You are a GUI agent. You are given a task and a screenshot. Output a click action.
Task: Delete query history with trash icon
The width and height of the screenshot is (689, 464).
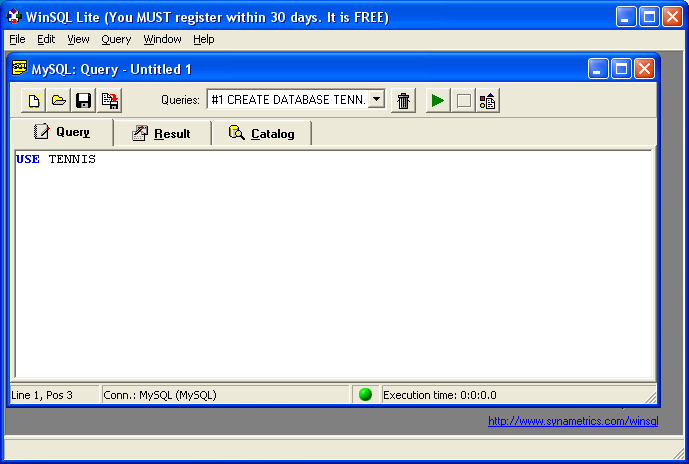[403, 101]
